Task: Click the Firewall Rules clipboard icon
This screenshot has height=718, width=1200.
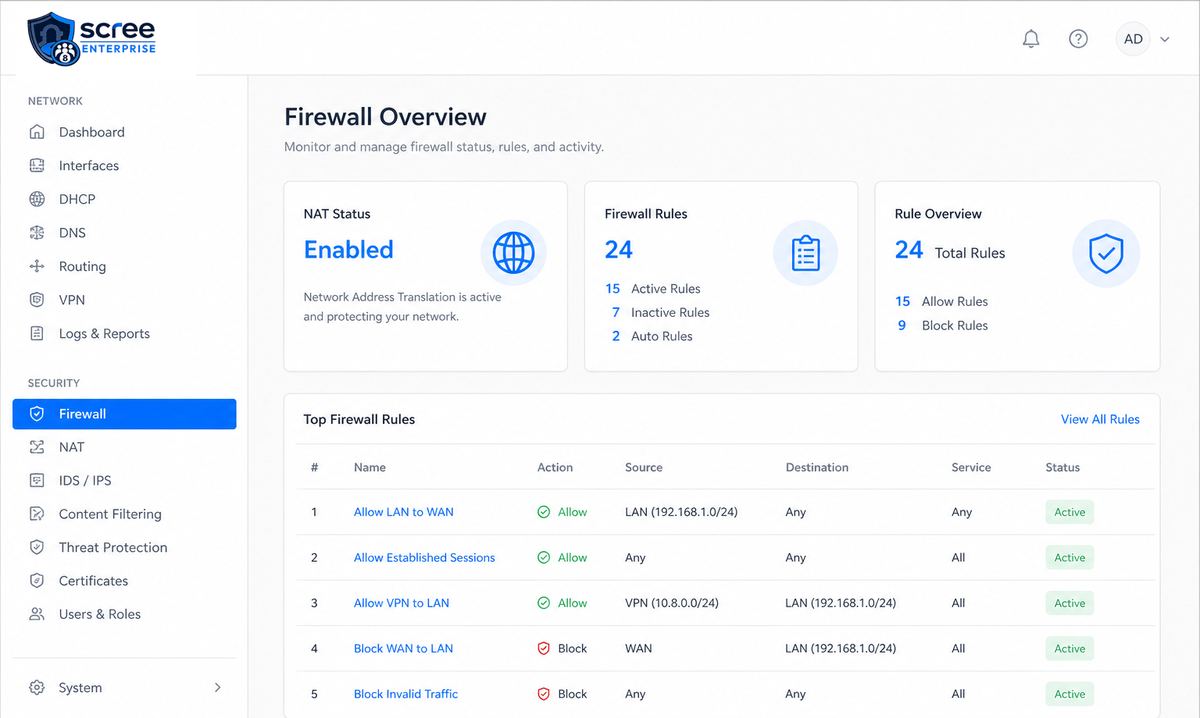Action: coord(805,254)
